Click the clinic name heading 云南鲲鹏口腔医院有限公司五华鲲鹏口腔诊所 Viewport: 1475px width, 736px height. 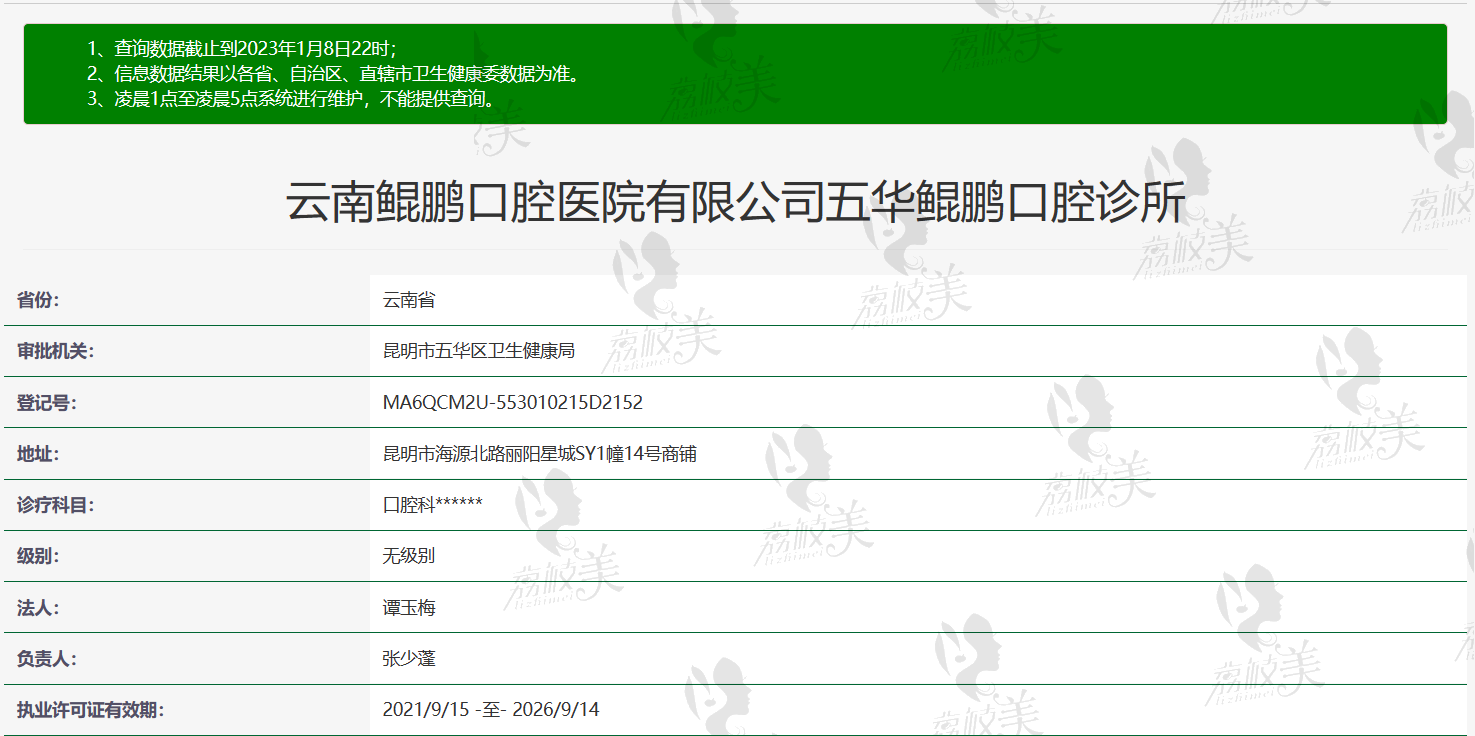(x=736, y=203)
